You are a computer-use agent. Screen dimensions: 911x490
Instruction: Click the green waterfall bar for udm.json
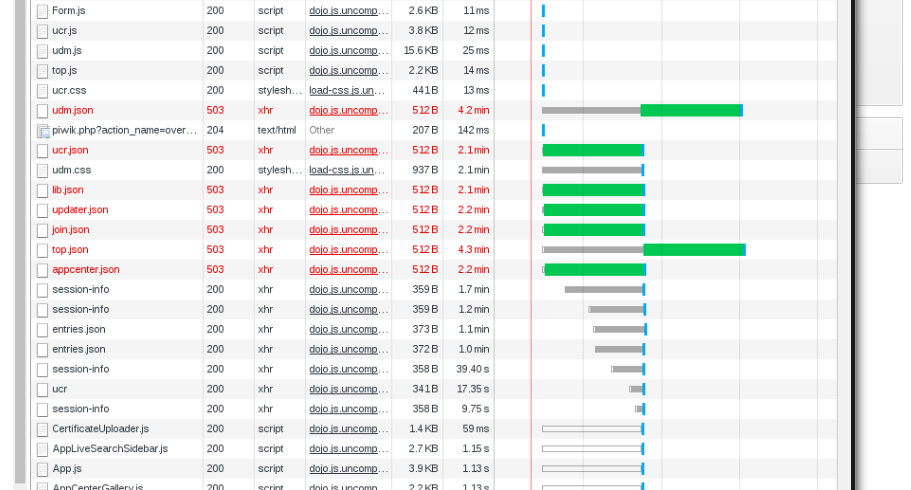pos(690,110)
